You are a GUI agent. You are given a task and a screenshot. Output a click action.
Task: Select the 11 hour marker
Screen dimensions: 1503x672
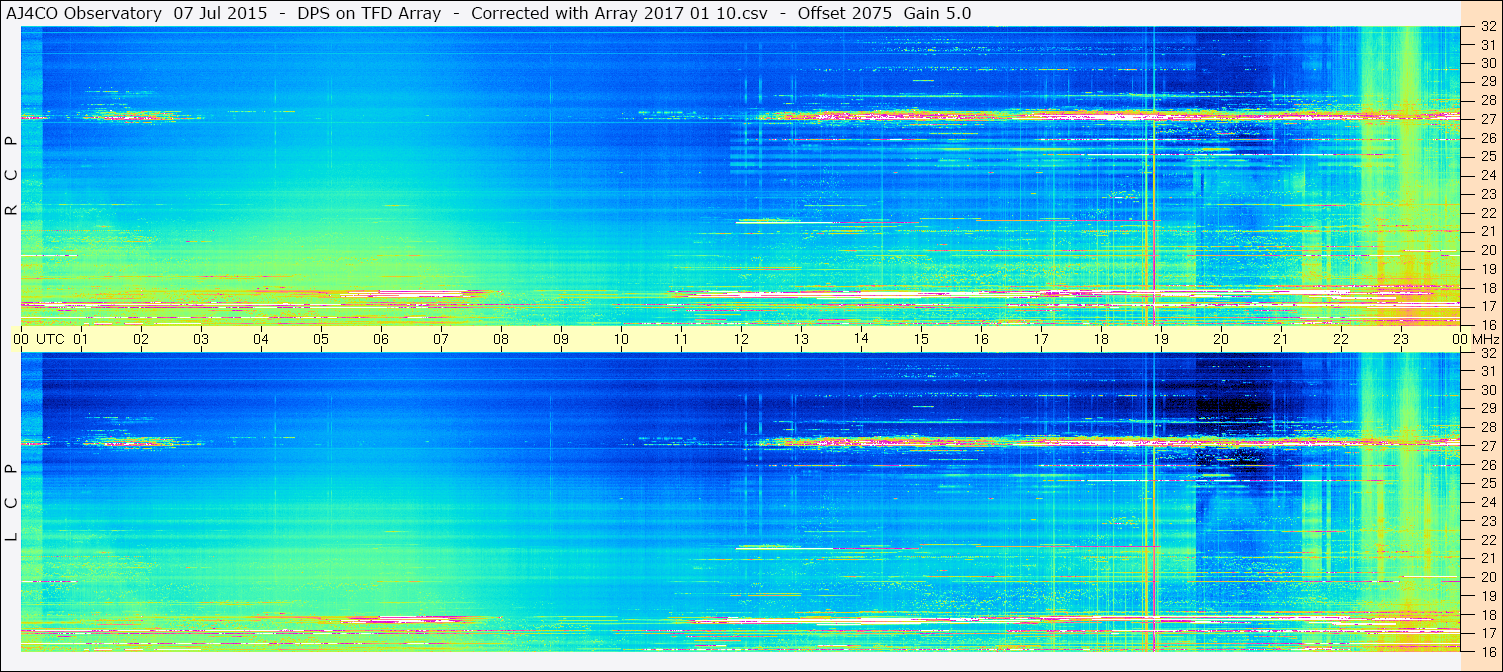pos(681,339)
